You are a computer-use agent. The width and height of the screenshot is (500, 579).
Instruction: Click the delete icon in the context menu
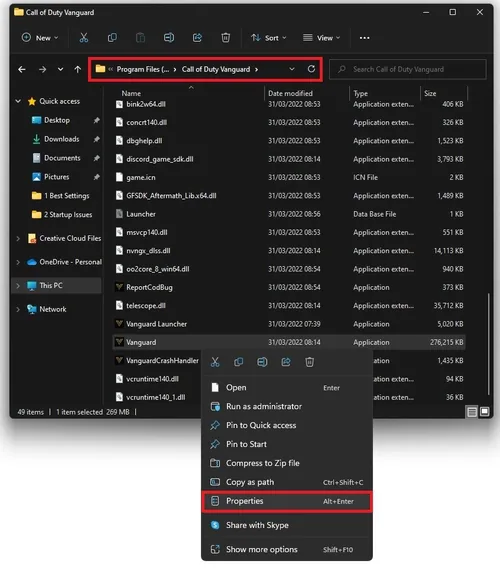309,362
